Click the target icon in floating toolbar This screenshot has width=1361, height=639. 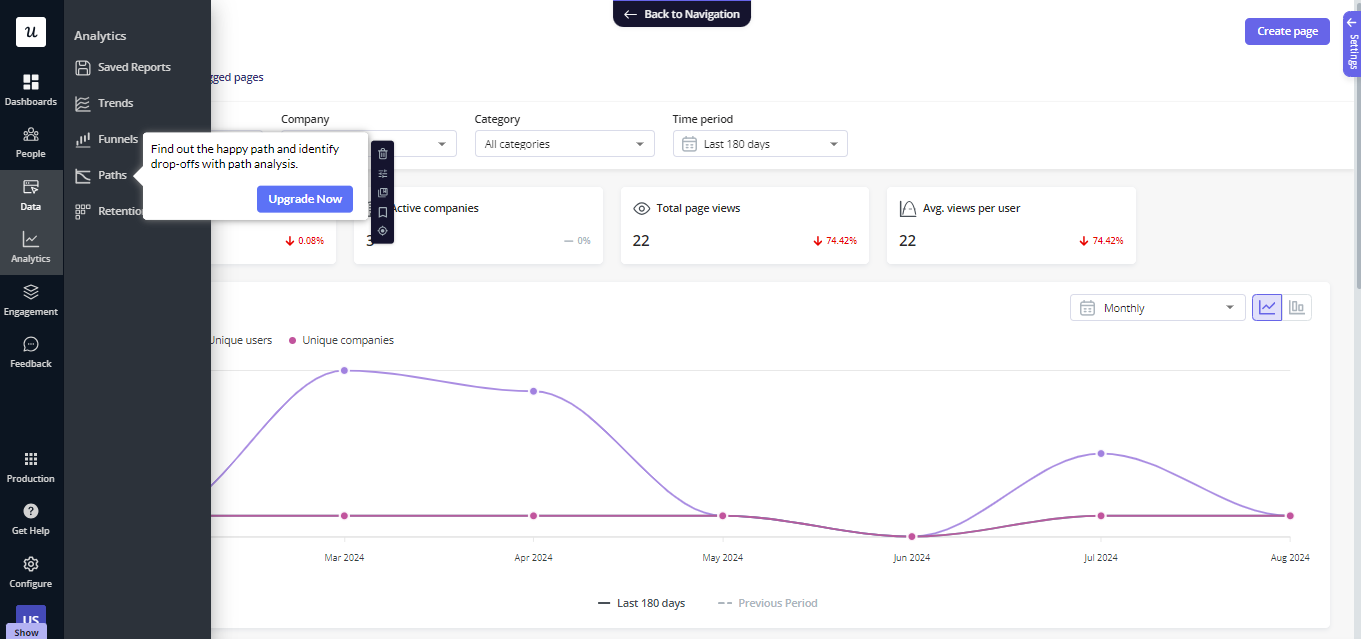pyautogui.click(x=382, y=231)
